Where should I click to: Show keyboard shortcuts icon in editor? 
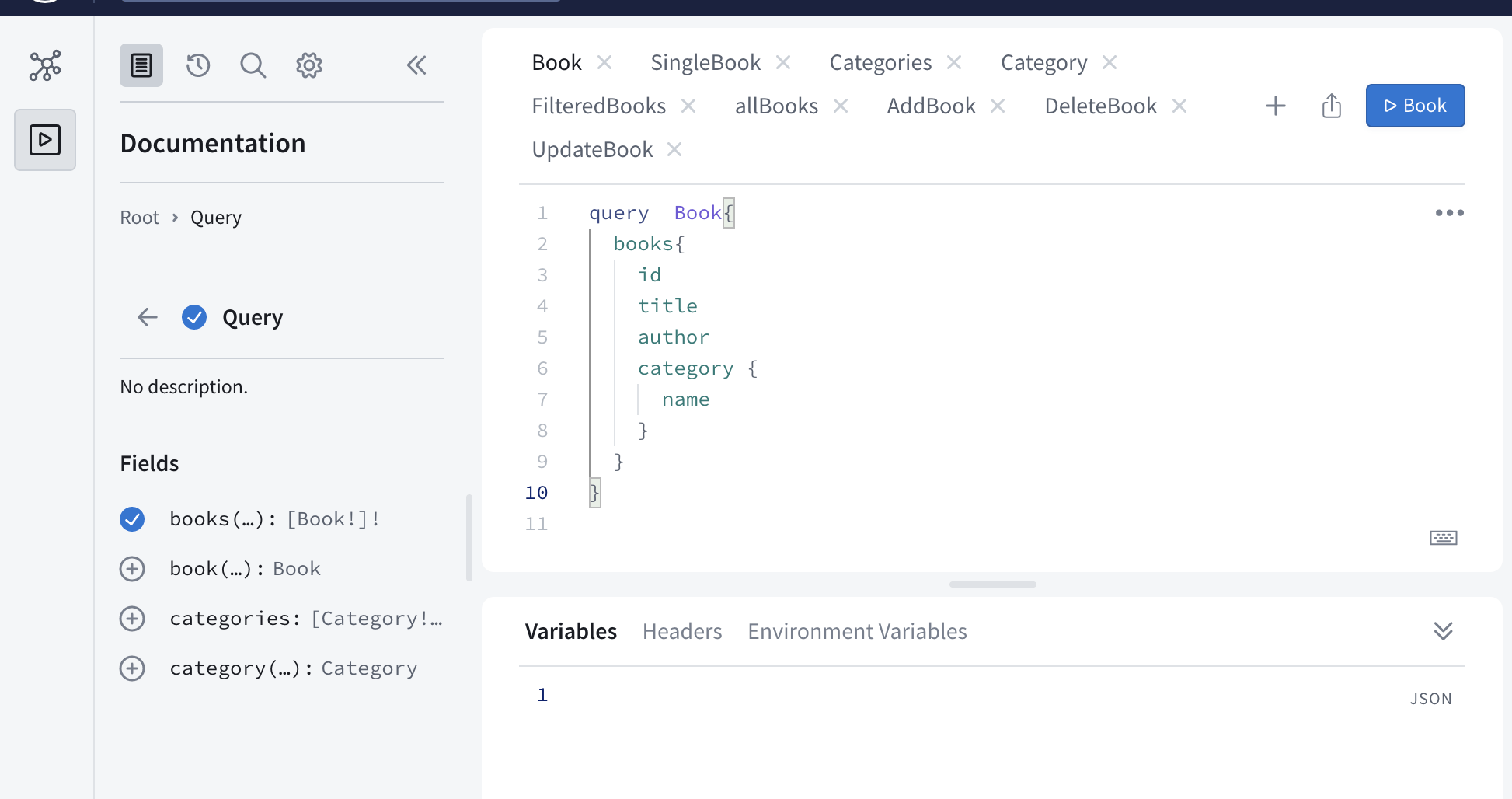point(1444,538)
